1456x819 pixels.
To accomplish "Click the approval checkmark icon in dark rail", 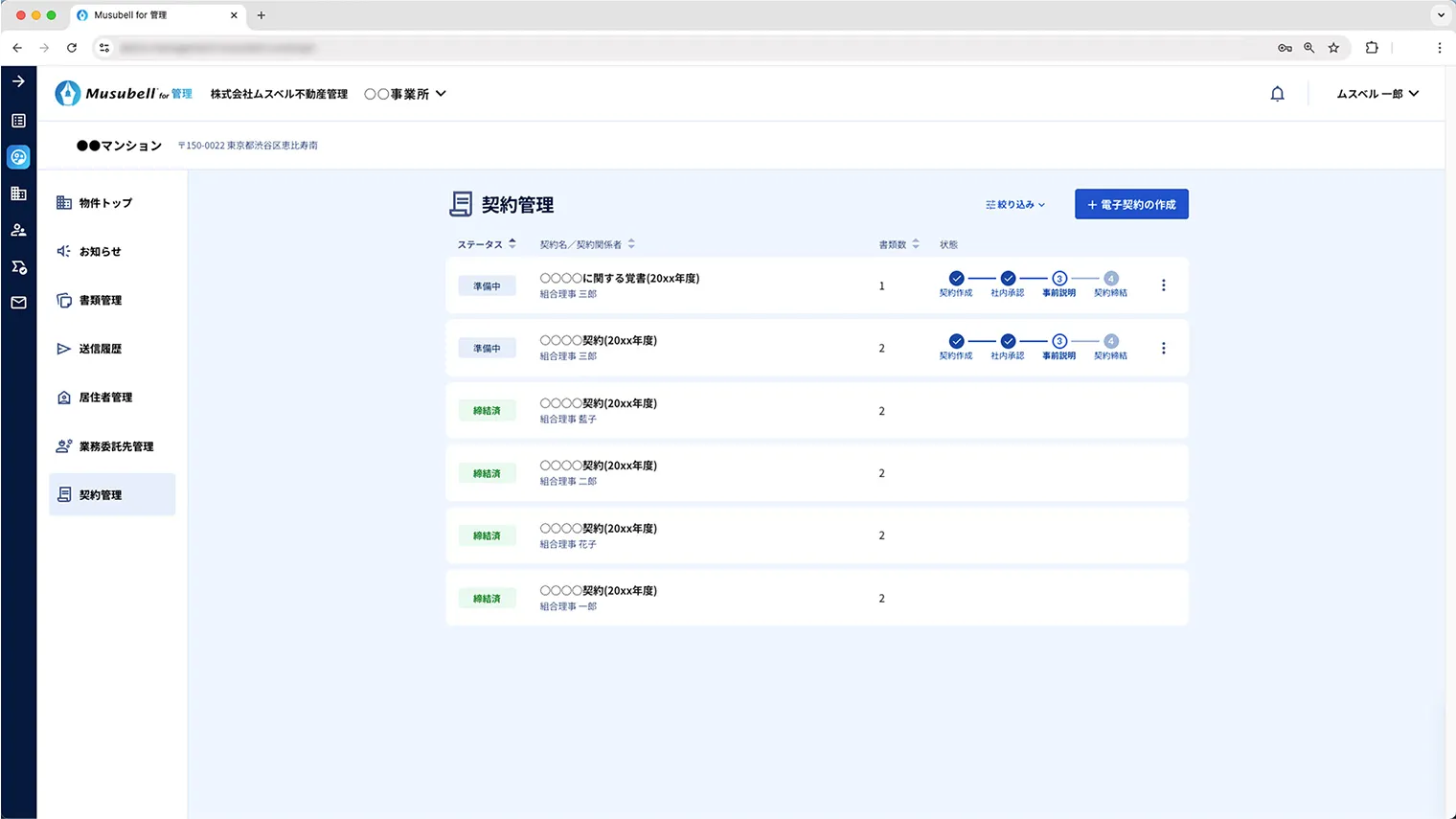I will click(x=17, y=266).
